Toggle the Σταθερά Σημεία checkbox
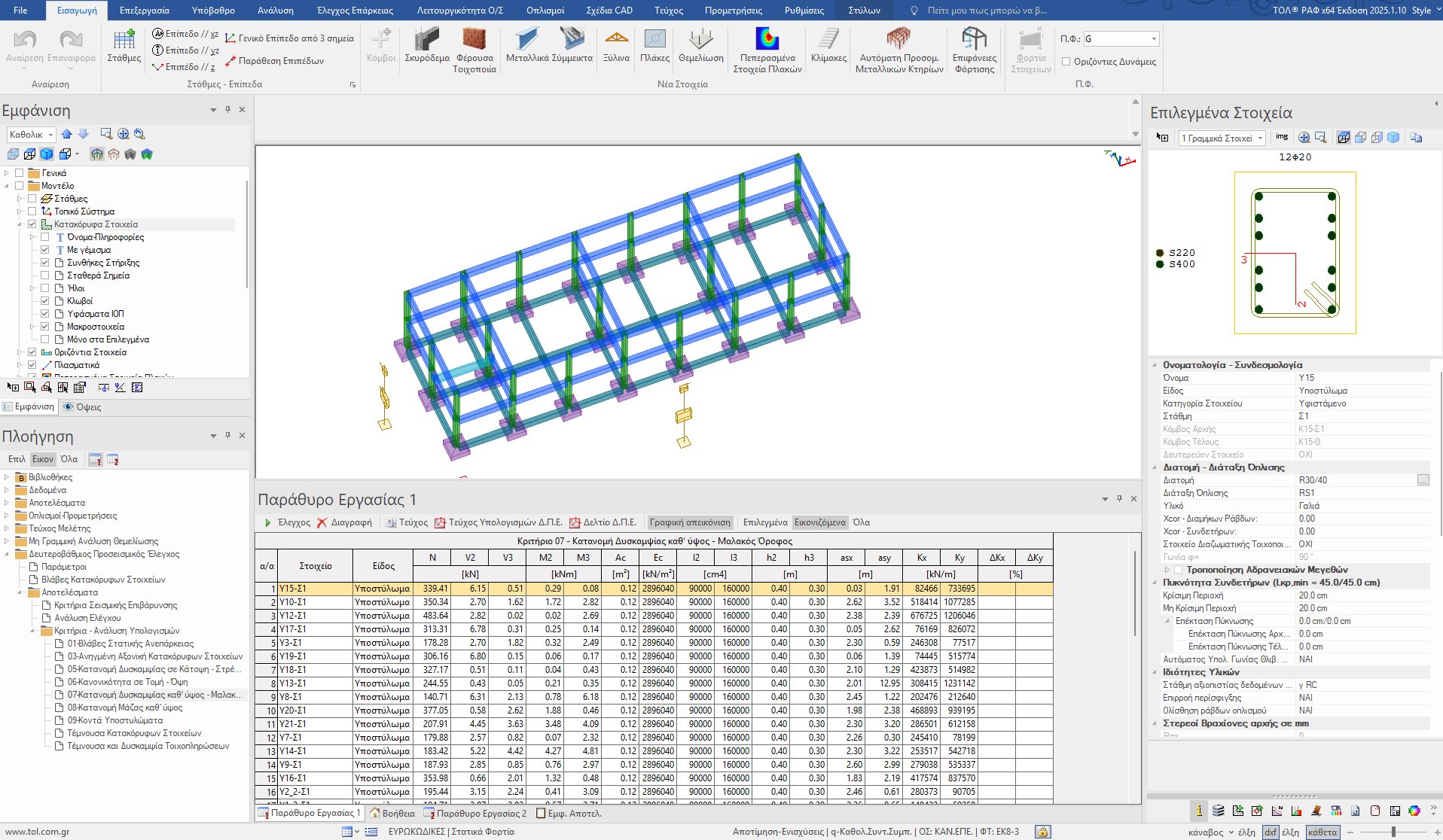The width and height of the screenshot is (1443, 840). 45,275
